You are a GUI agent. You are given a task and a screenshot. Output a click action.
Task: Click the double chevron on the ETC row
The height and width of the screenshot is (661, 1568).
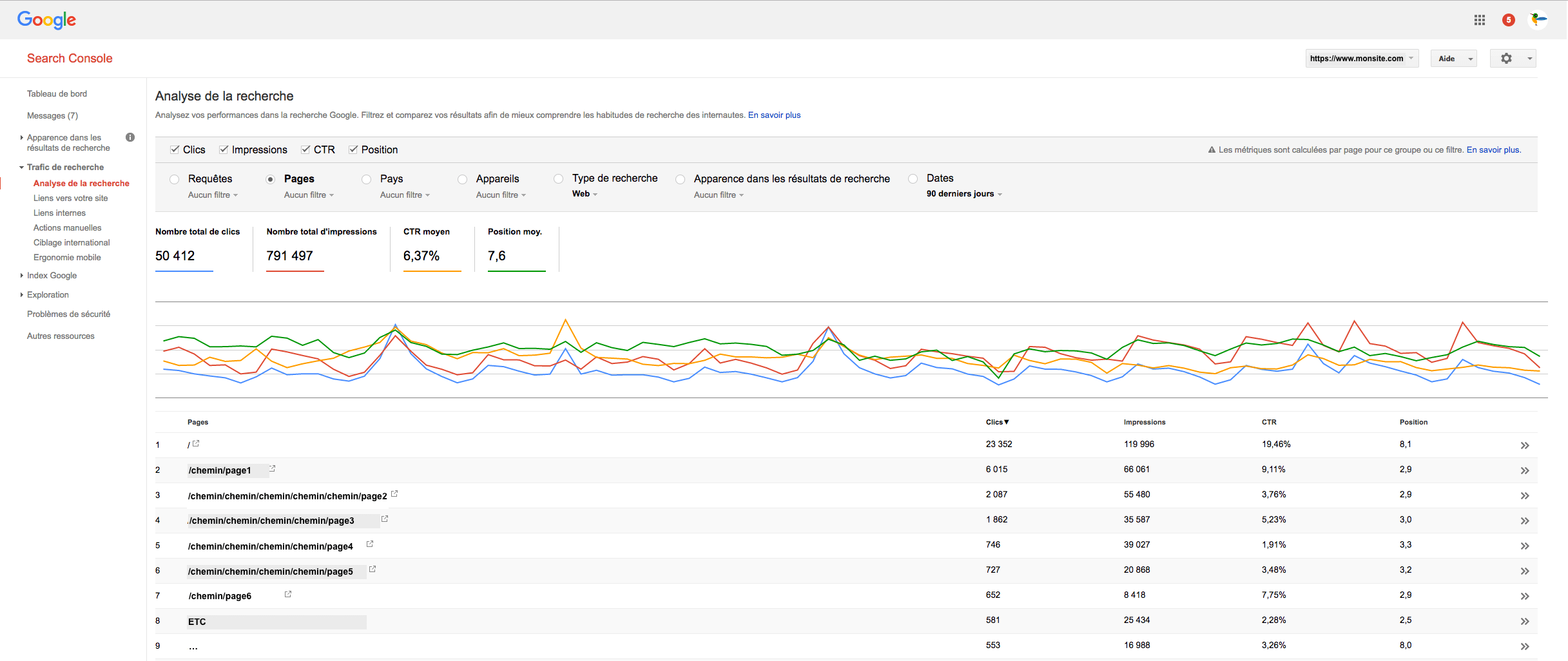(1525, 621)
